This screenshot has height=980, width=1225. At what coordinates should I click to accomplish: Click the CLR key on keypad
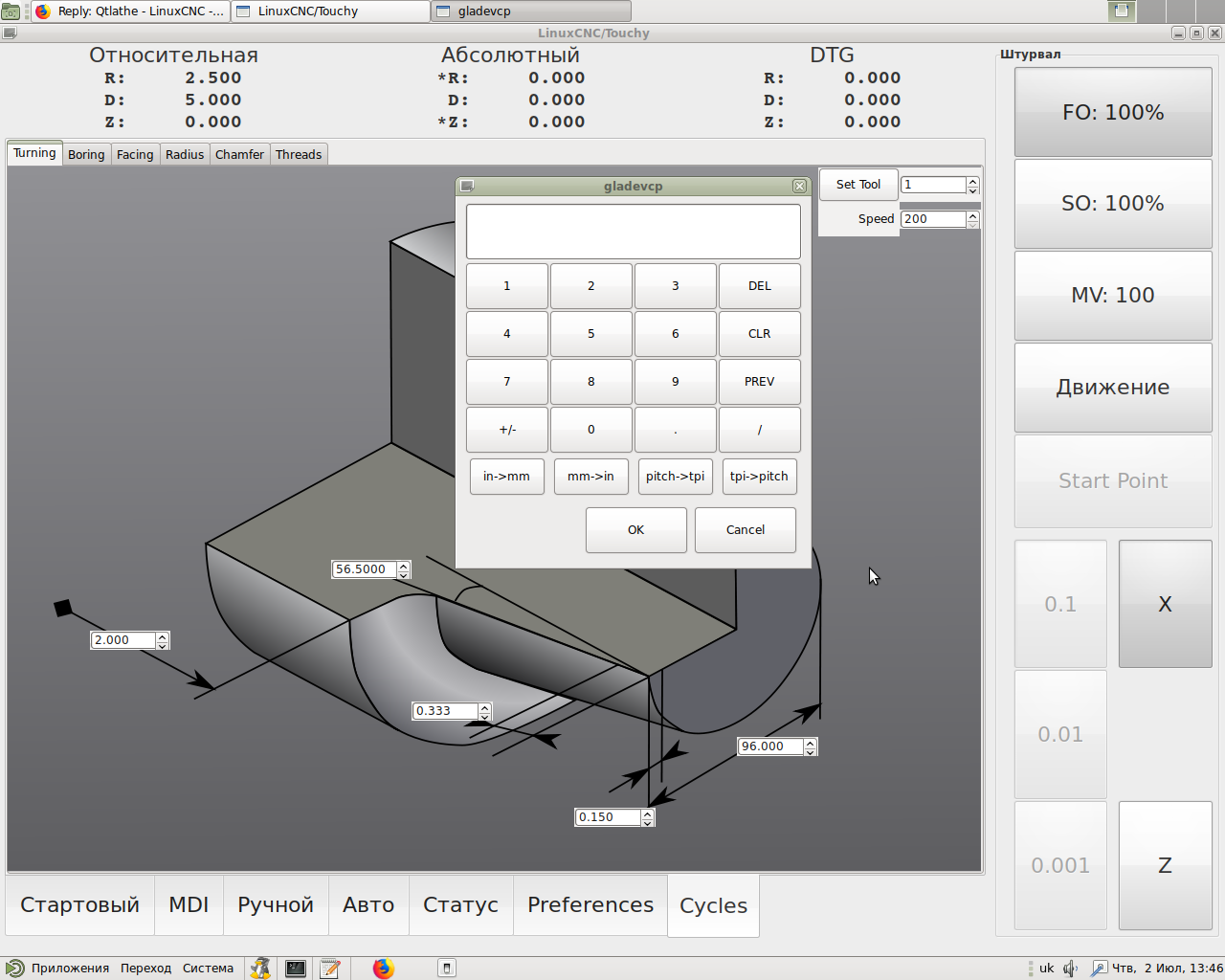coord(760,334)
